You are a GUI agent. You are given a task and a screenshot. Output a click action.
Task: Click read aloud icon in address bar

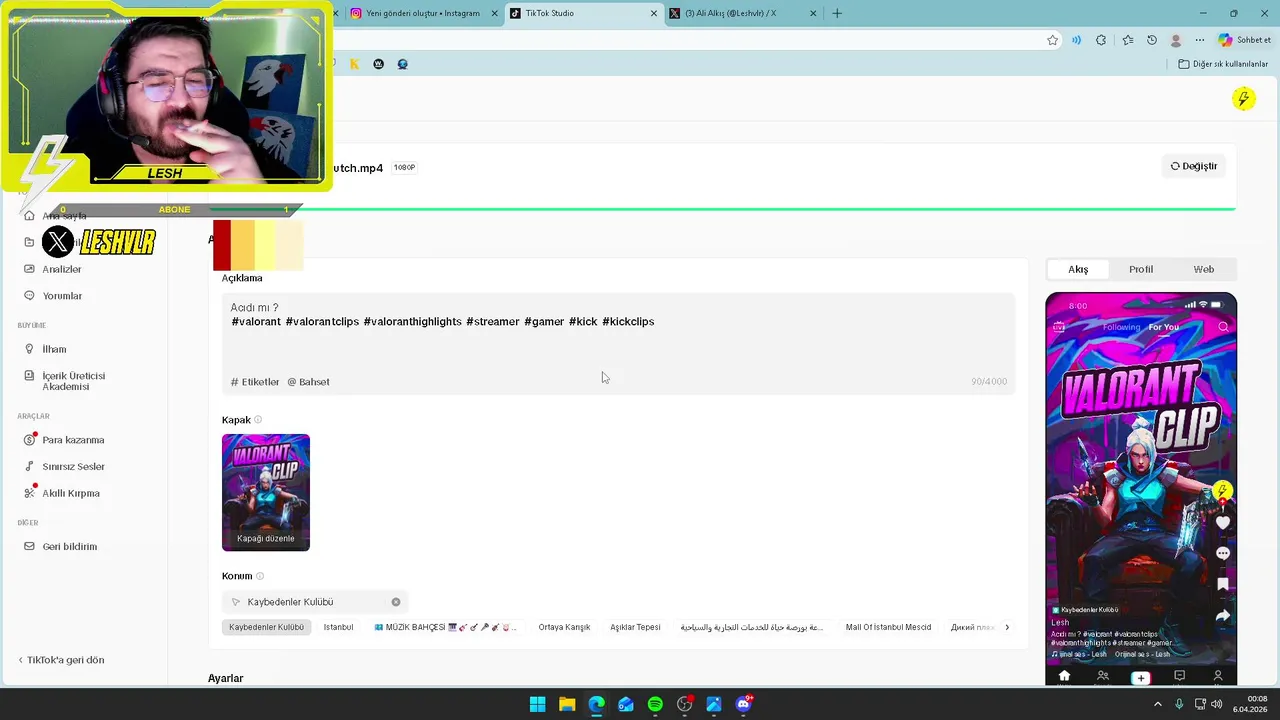[x=1076, y=40]
